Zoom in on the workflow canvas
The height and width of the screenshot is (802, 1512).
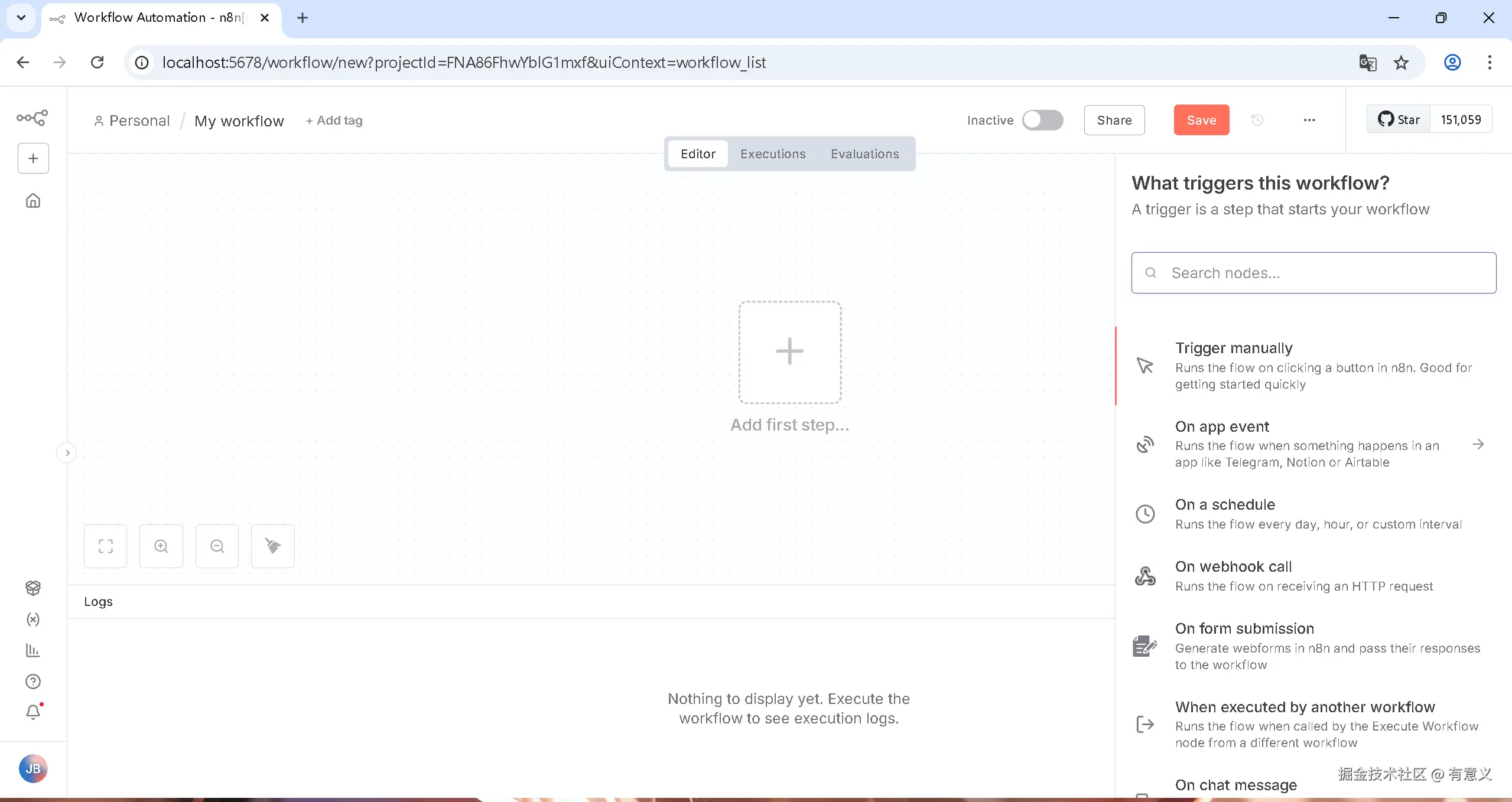(161, 546)
